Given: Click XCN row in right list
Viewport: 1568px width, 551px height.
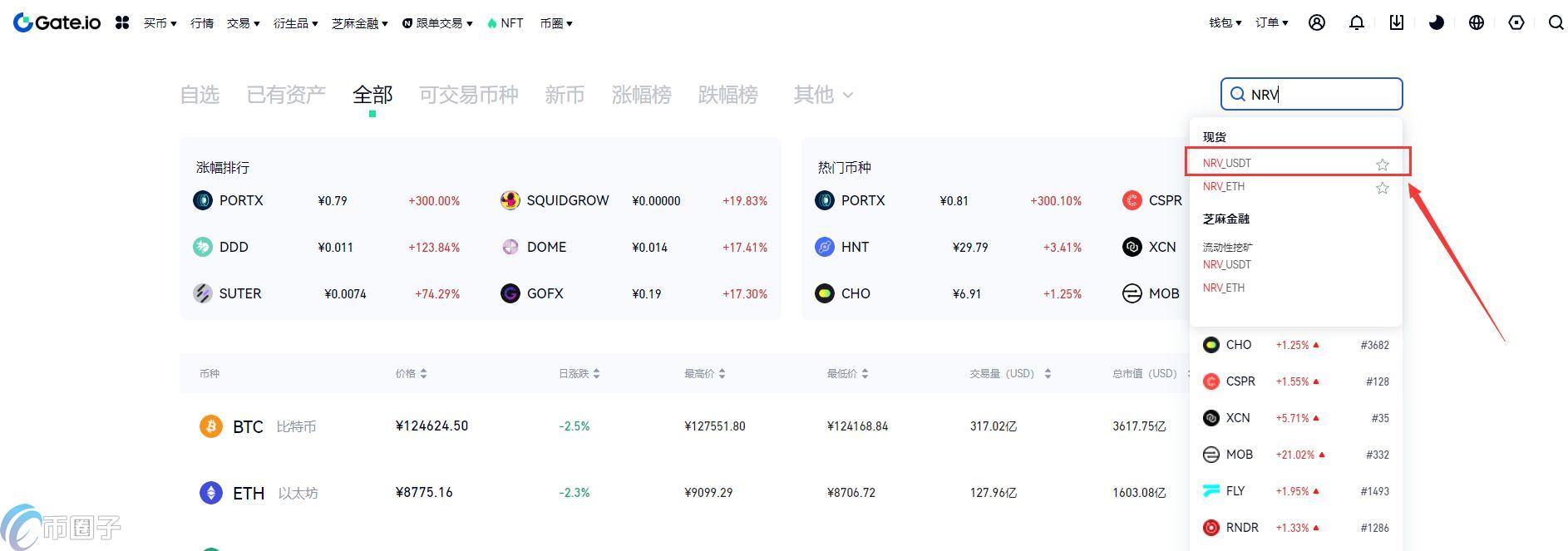Looking at the screenshot, I should pyautogui.click(x=1296, y=418).
